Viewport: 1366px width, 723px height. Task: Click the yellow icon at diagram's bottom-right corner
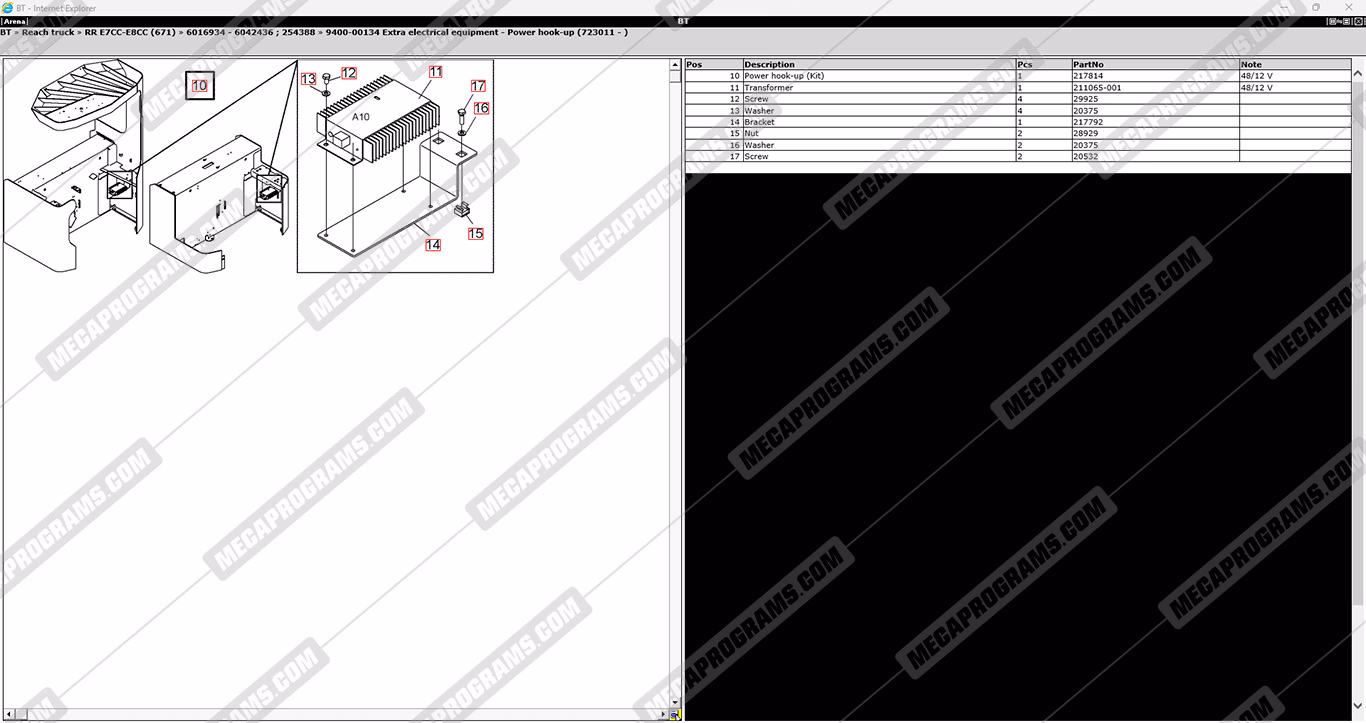[x=676, y=715]
